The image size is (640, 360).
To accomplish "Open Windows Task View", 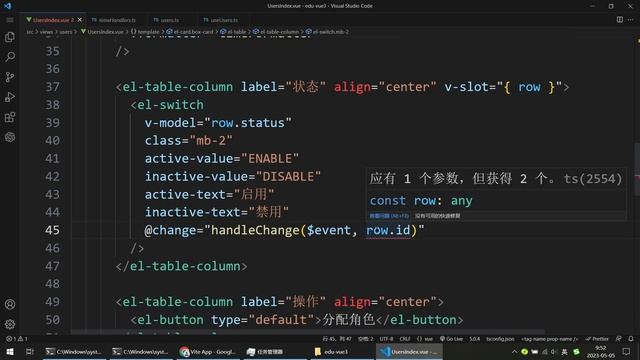I will click(29, 351).
